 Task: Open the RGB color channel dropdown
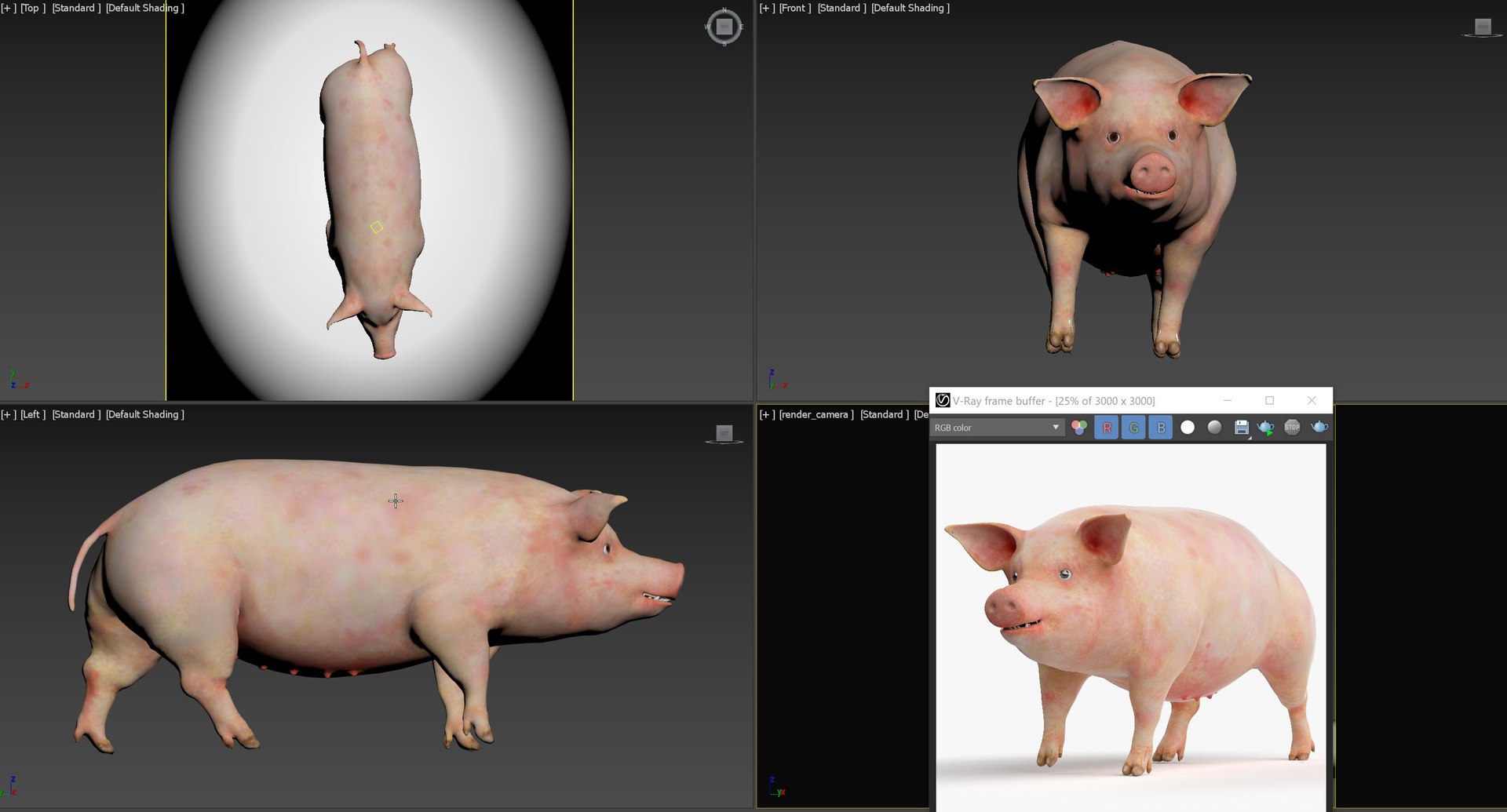coord(996,428)
